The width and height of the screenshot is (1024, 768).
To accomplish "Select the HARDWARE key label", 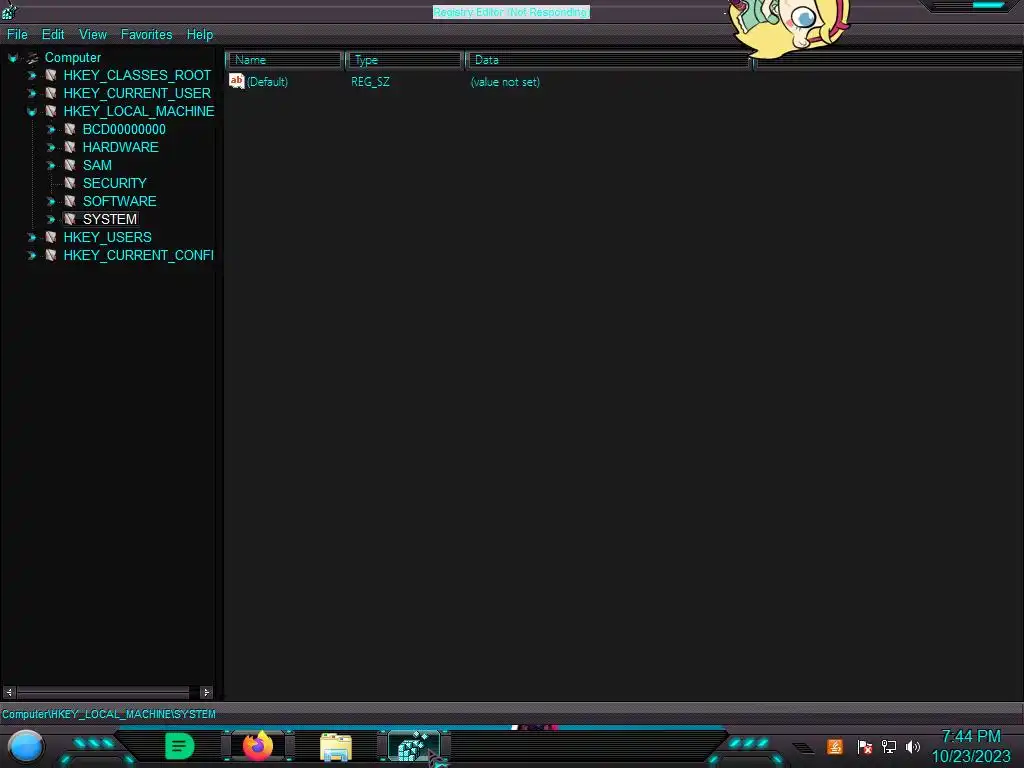I will point(120,147).
